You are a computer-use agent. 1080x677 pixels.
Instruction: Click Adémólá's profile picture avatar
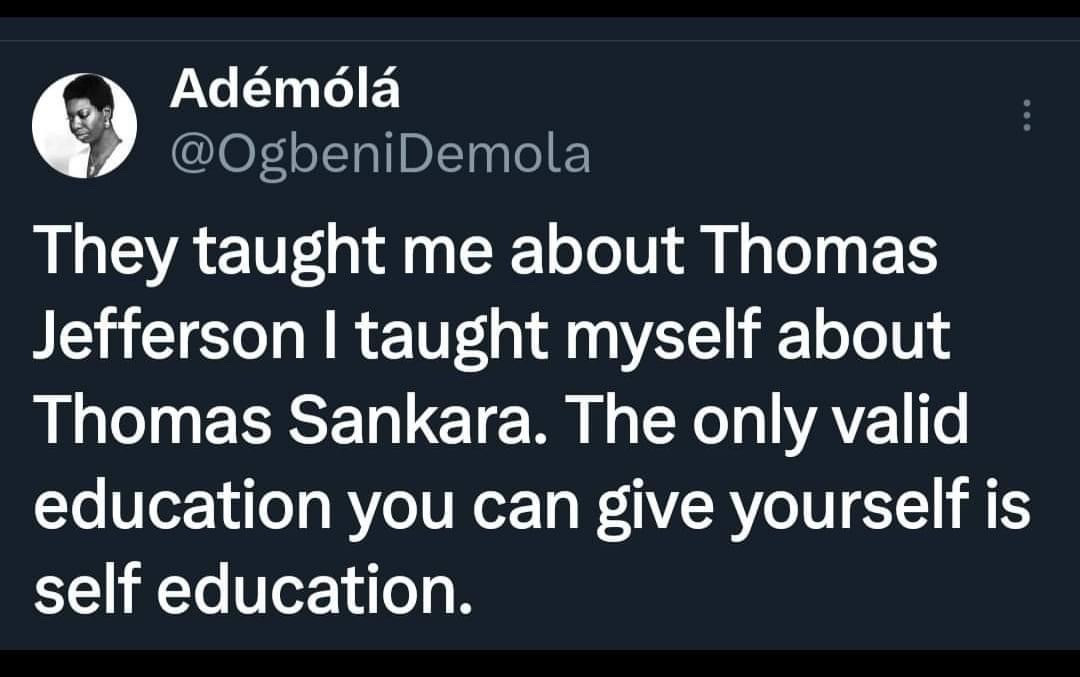tap(84, 125)
